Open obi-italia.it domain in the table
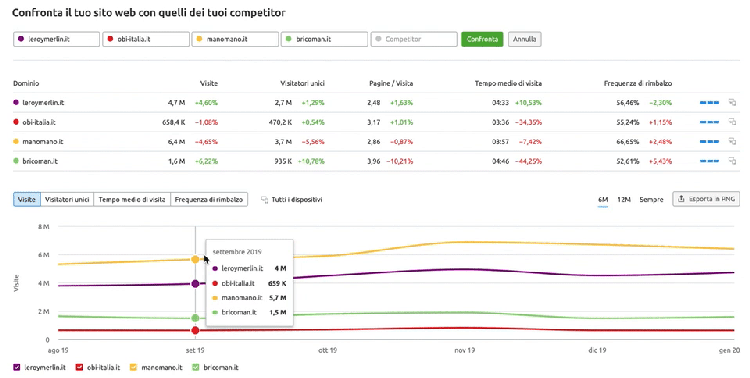This screenshot has height=378, width=750. (39, 122)
